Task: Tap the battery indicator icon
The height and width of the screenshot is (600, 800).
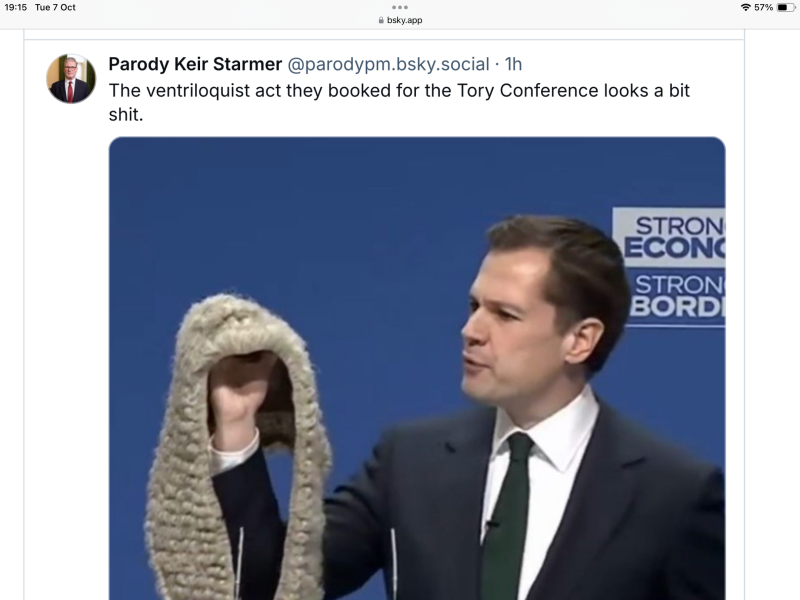Action: click(x=786, y=8)
